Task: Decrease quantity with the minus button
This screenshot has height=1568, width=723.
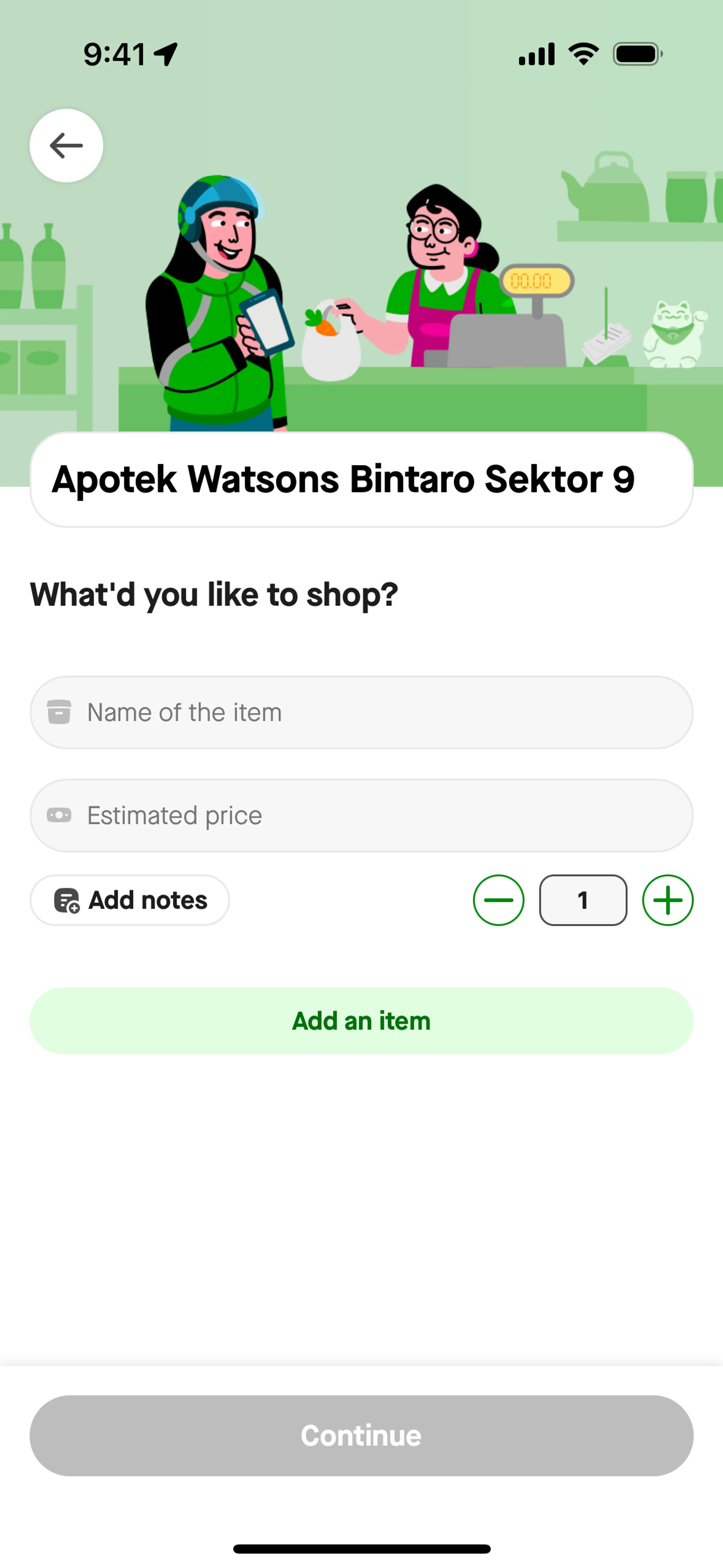Action: (x=499, y=900)
